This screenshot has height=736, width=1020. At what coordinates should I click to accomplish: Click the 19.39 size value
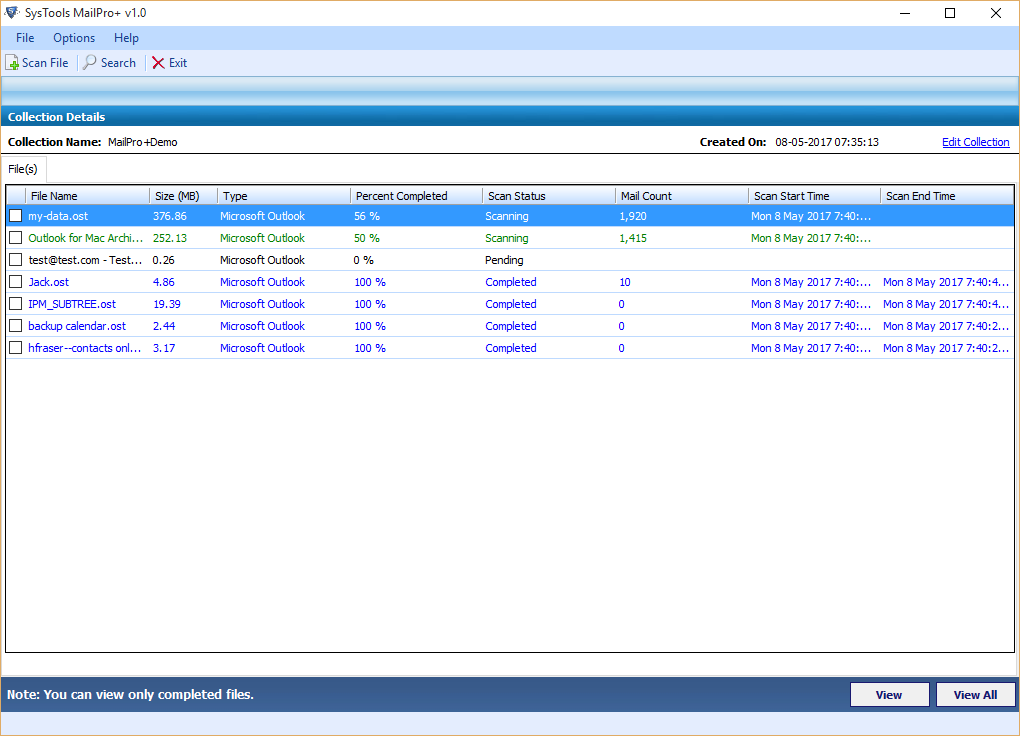[167, 305]
